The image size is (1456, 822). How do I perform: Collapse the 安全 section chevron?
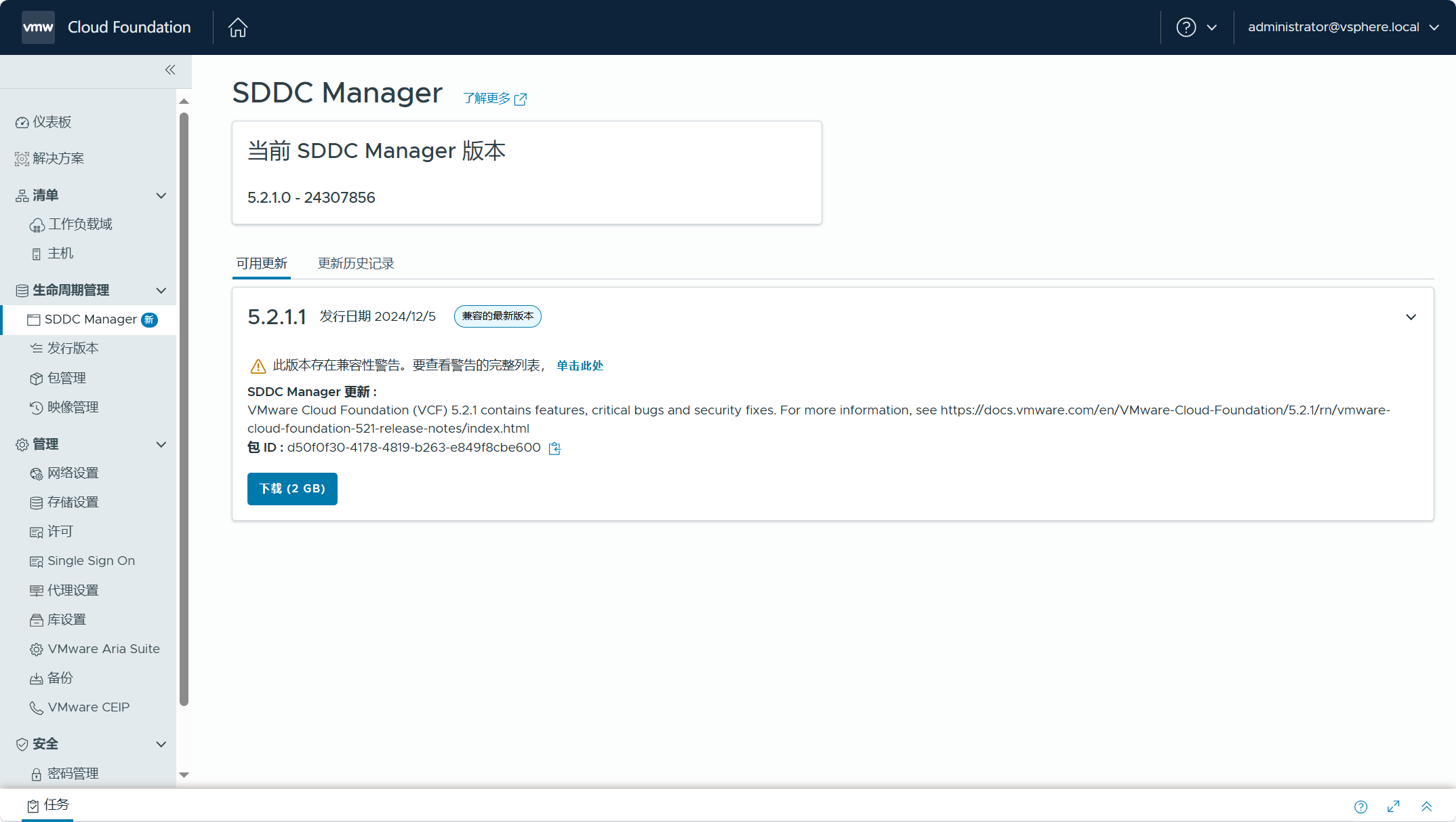pyautogui.click(x=161, y=744)
